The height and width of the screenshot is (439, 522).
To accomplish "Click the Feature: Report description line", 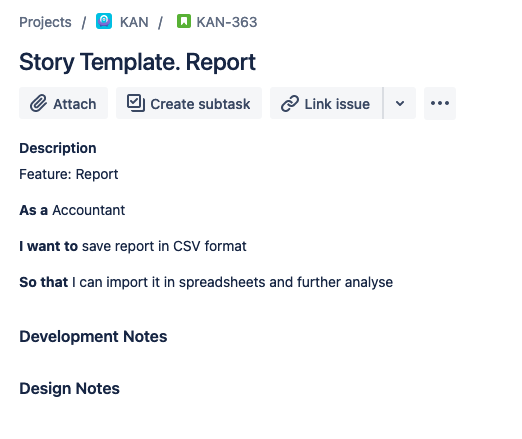I will [69, 174].
